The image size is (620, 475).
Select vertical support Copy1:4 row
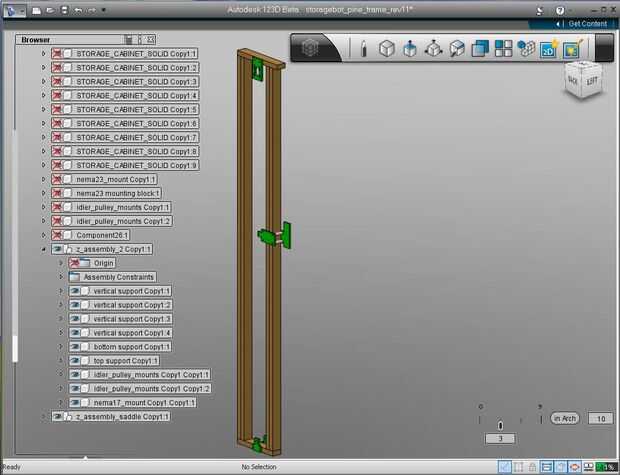(120, 333)
